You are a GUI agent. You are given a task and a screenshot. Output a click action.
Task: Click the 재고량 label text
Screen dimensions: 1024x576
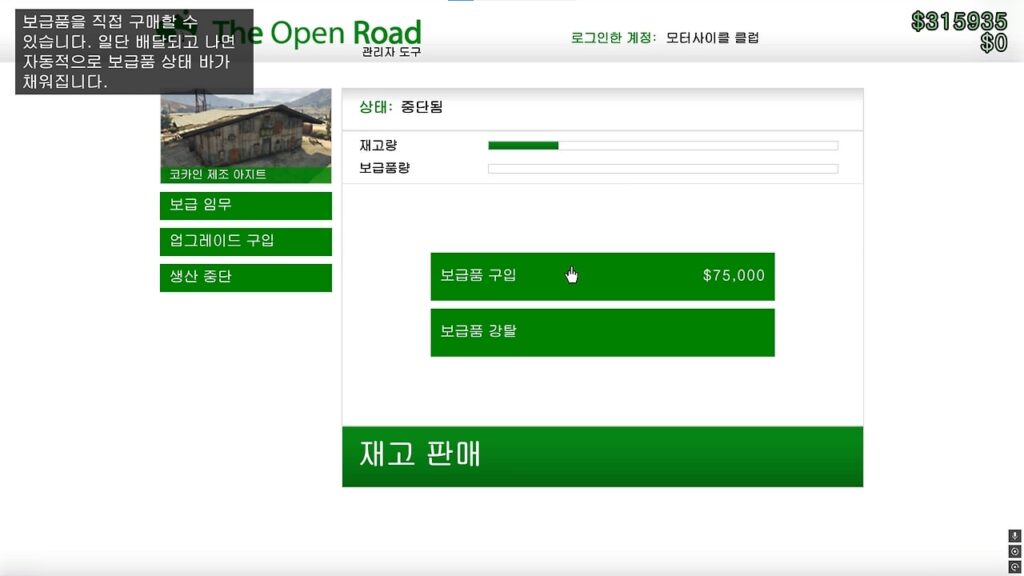(x=378, y=146)
